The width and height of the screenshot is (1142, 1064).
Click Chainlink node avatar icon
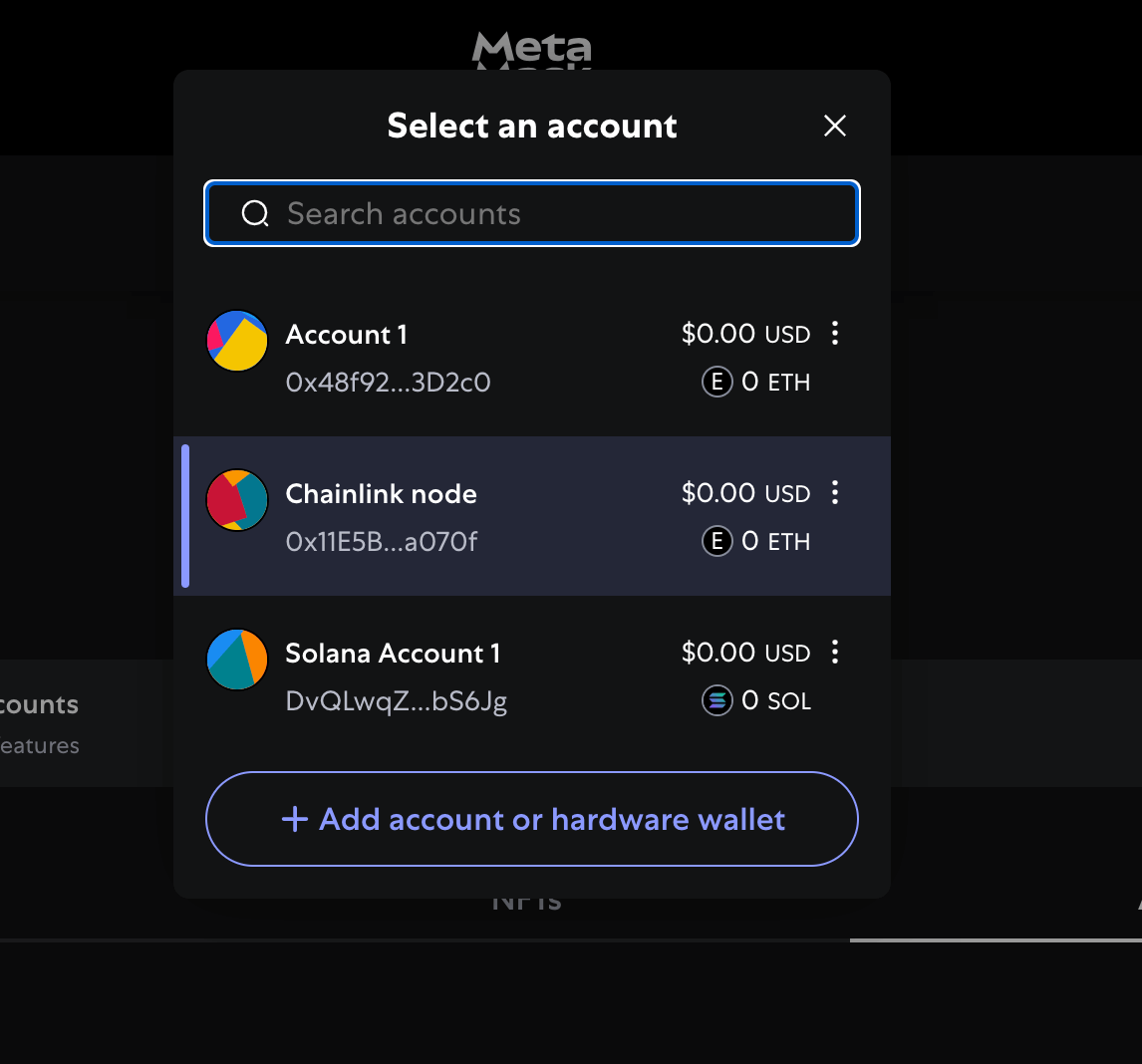237,500
